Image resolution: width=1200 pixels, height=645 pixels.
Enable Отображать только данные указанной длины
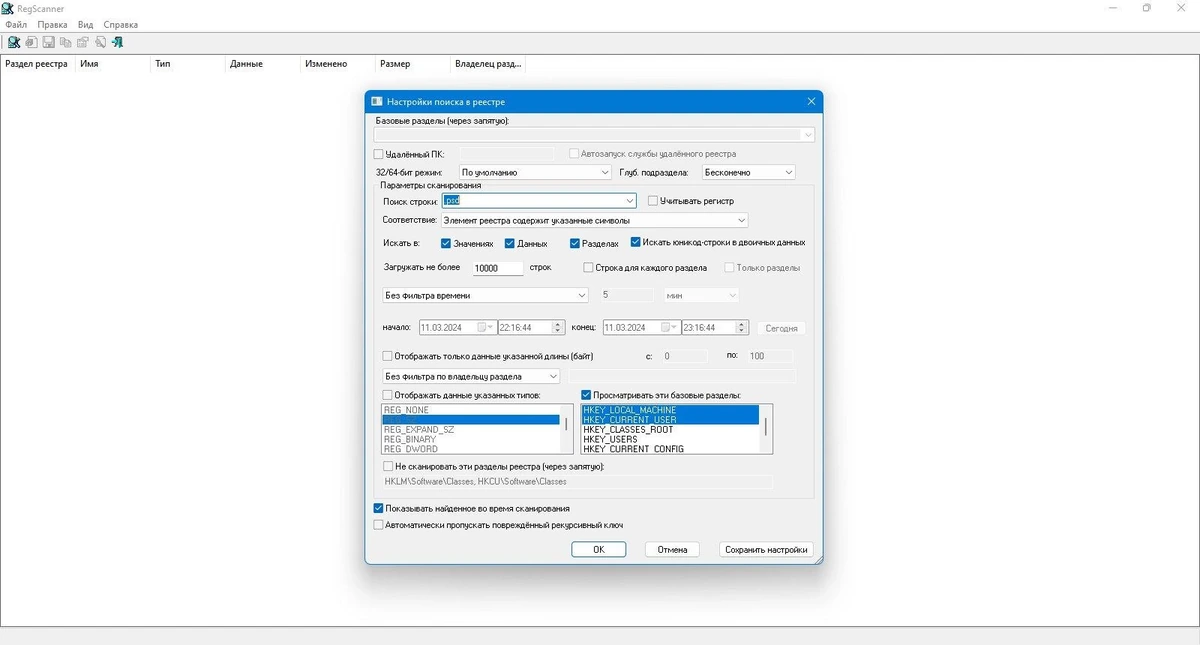point(388,355)
